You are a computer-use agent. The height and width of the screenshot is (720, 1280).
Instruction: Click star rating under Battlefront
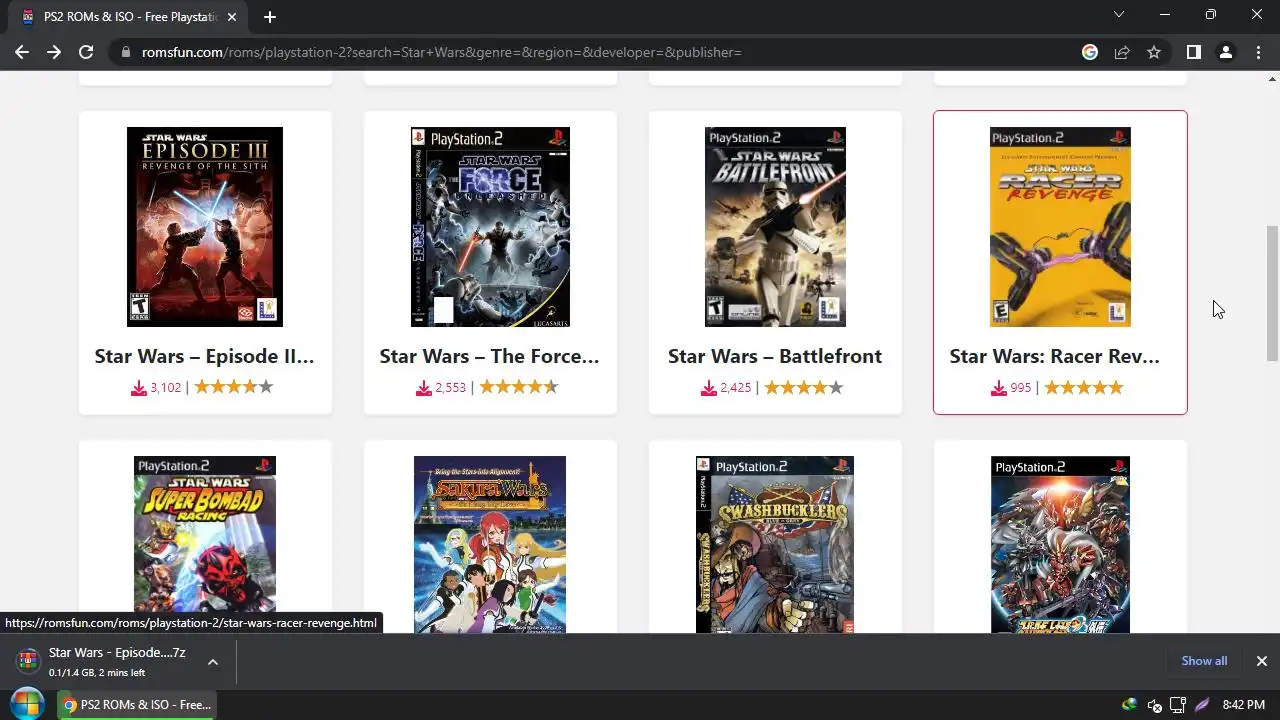point(803,387)
